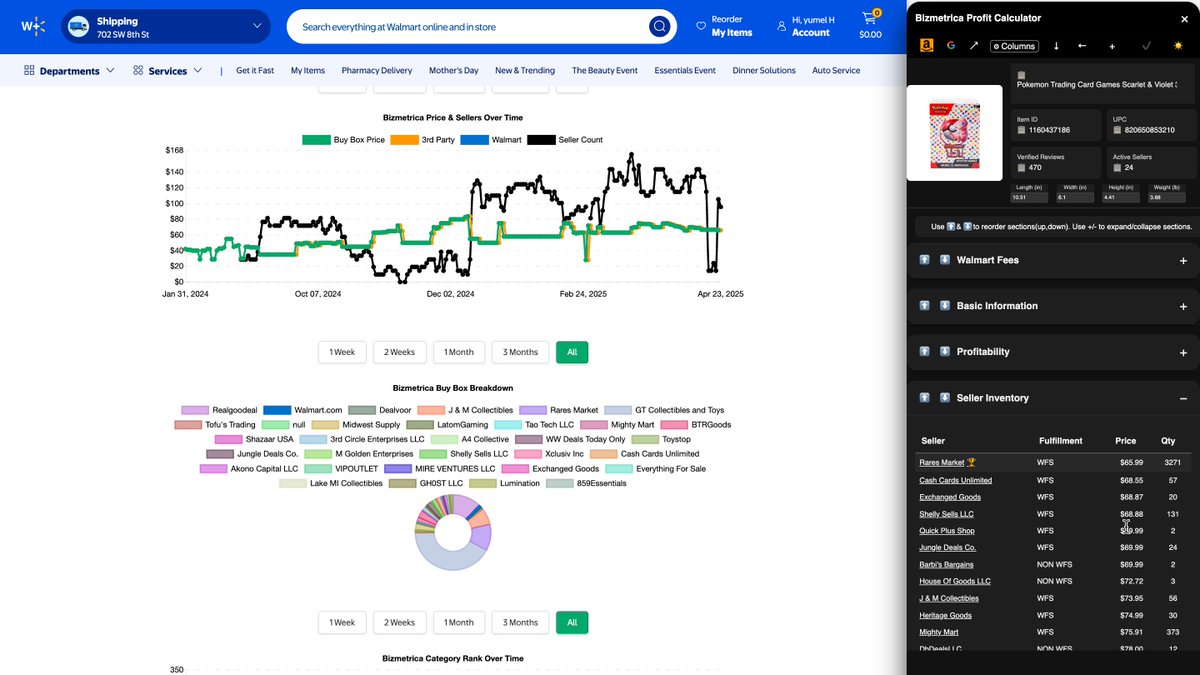Select Auto Service nav item
This screenshot has width=1200, height=675.
click(x=836, y=71)
